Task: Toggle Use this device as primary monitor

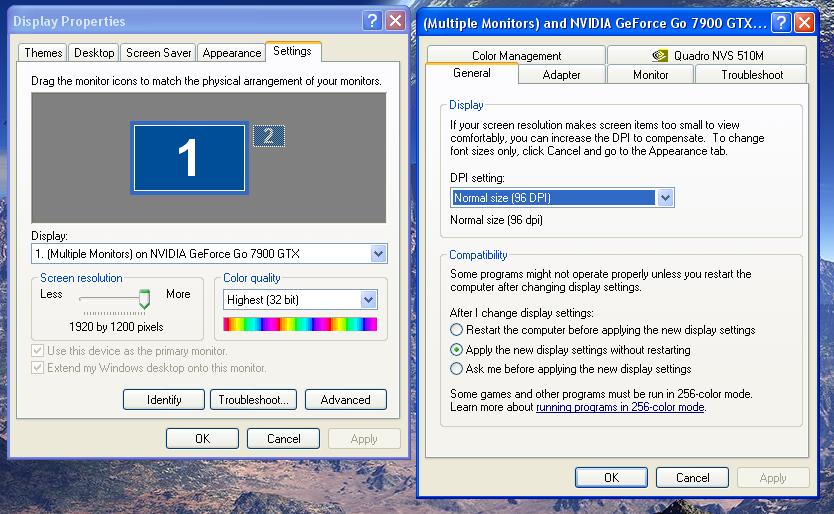Action: (x=37, y=351)
